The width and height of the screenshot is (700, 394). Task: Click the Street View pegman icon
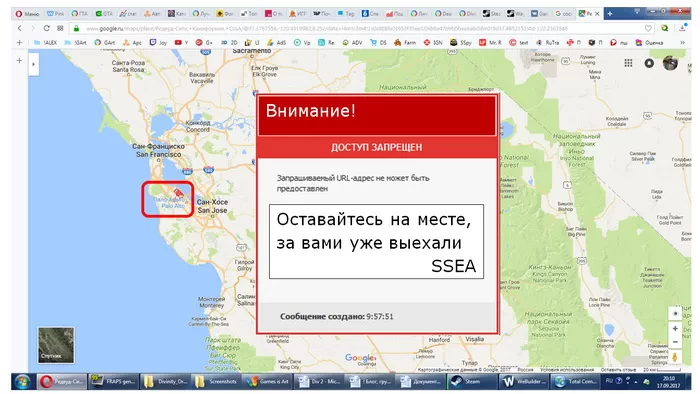[675, 357]
